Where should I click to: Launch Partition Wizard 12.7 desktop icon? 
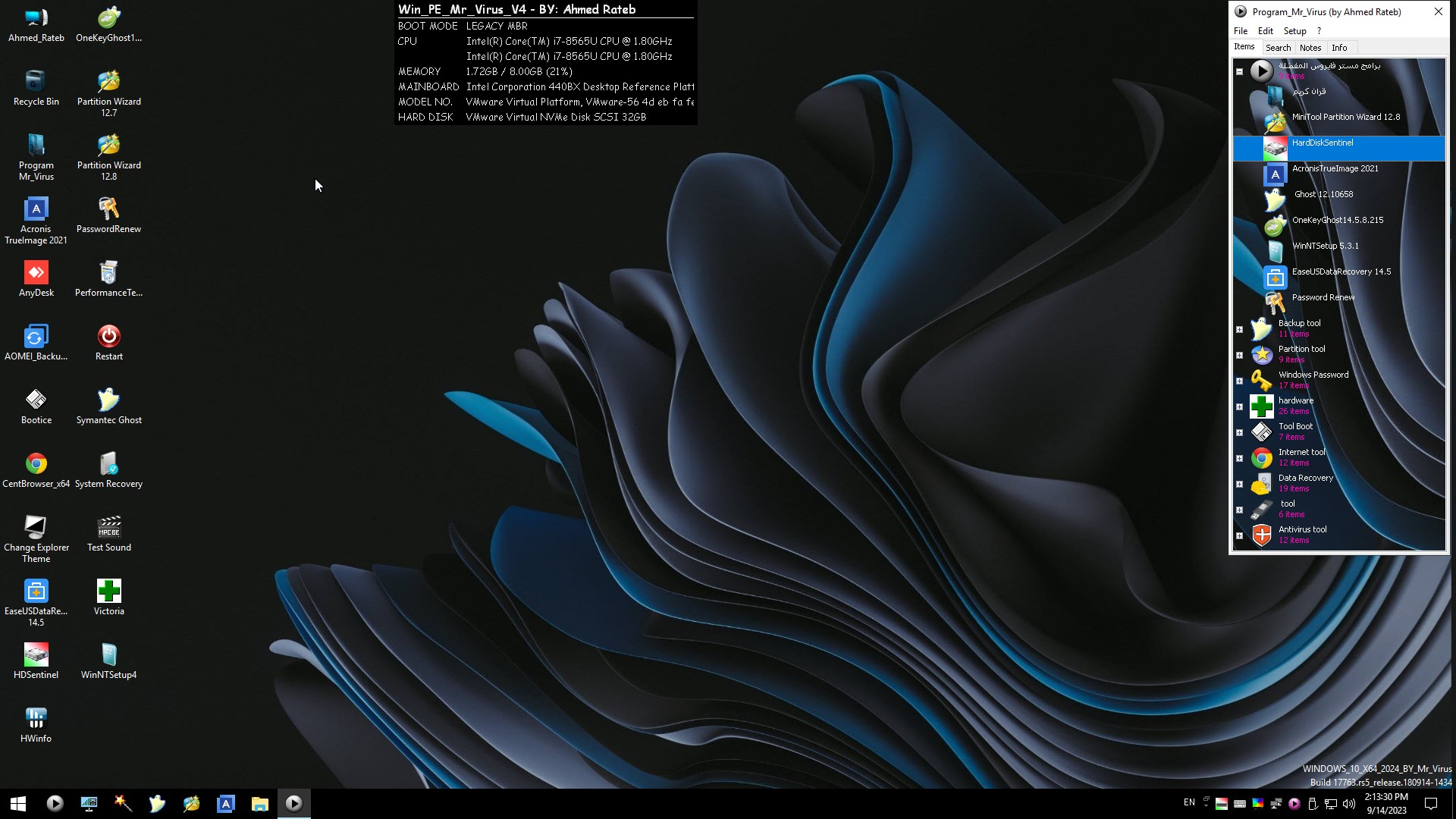click(x=108, y=94)
